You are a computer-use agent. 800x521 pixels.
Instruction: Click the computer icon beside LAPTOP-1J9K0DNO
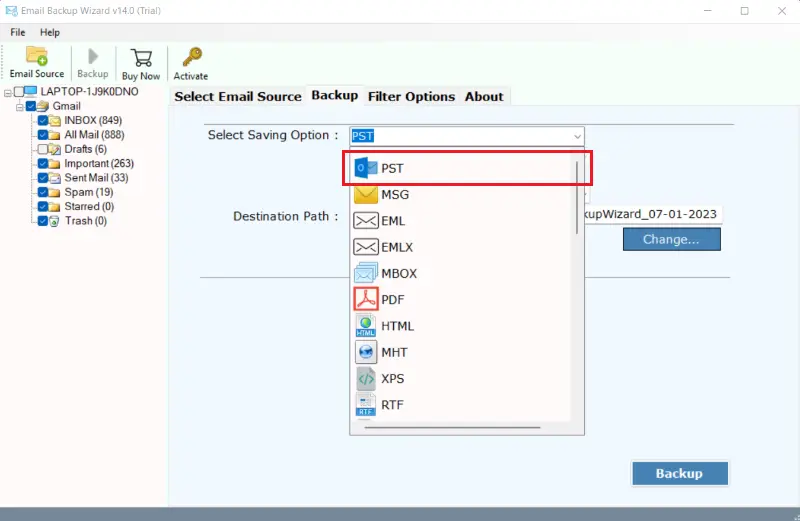coord(31,91)
